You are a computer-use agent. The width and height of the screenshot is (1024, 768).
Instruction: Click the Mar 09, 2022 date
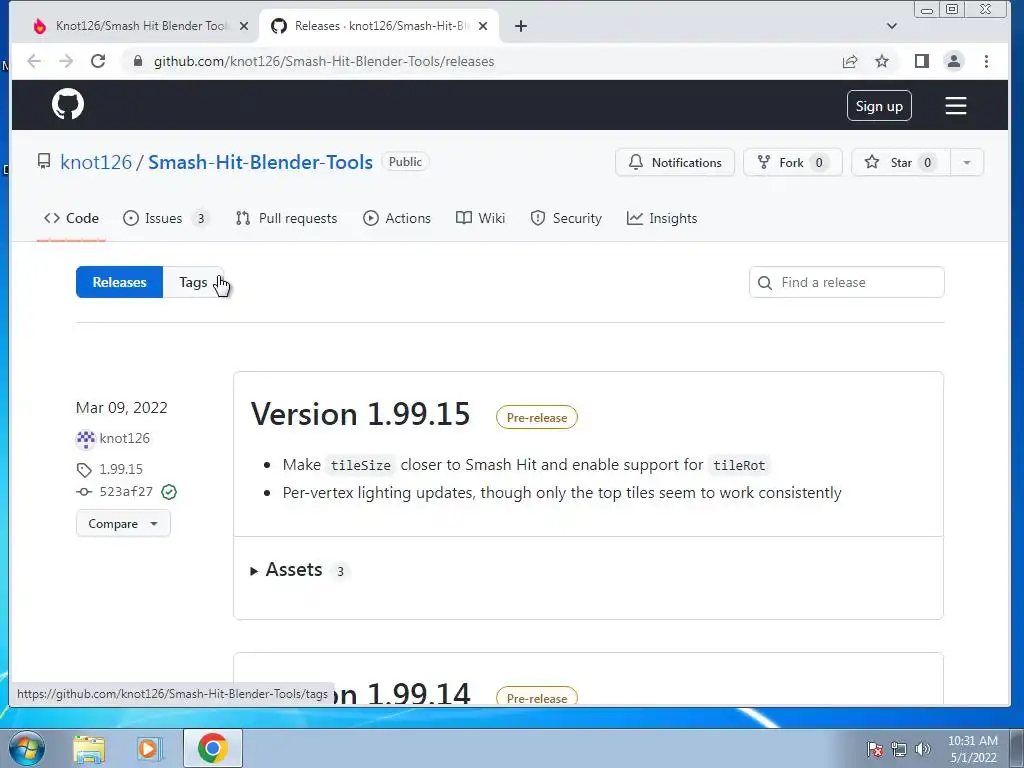click(121, 408)
